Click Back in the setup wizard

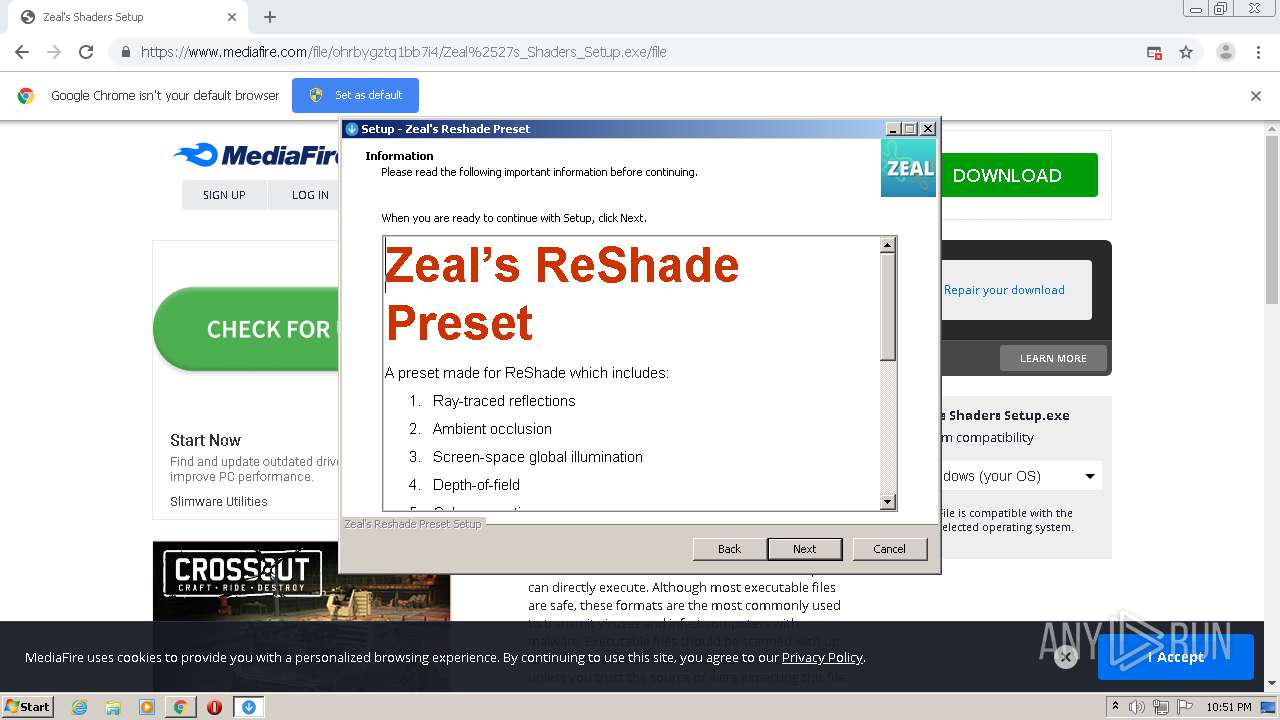pyautogui.click(x=730, y=549)
